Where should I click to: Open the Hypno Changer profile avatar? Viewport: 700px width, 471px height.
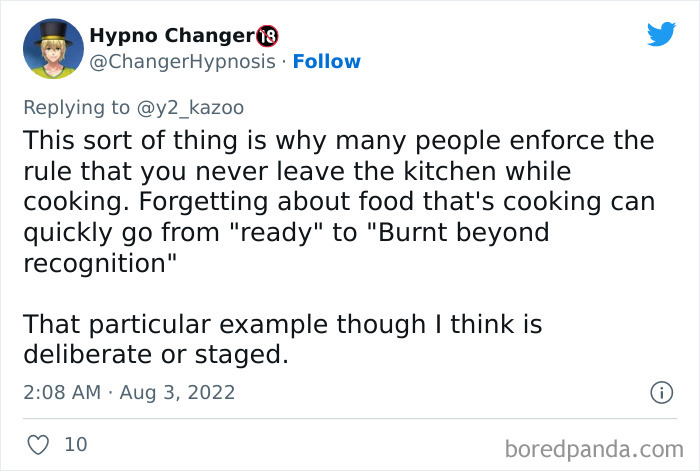(51, 47)
